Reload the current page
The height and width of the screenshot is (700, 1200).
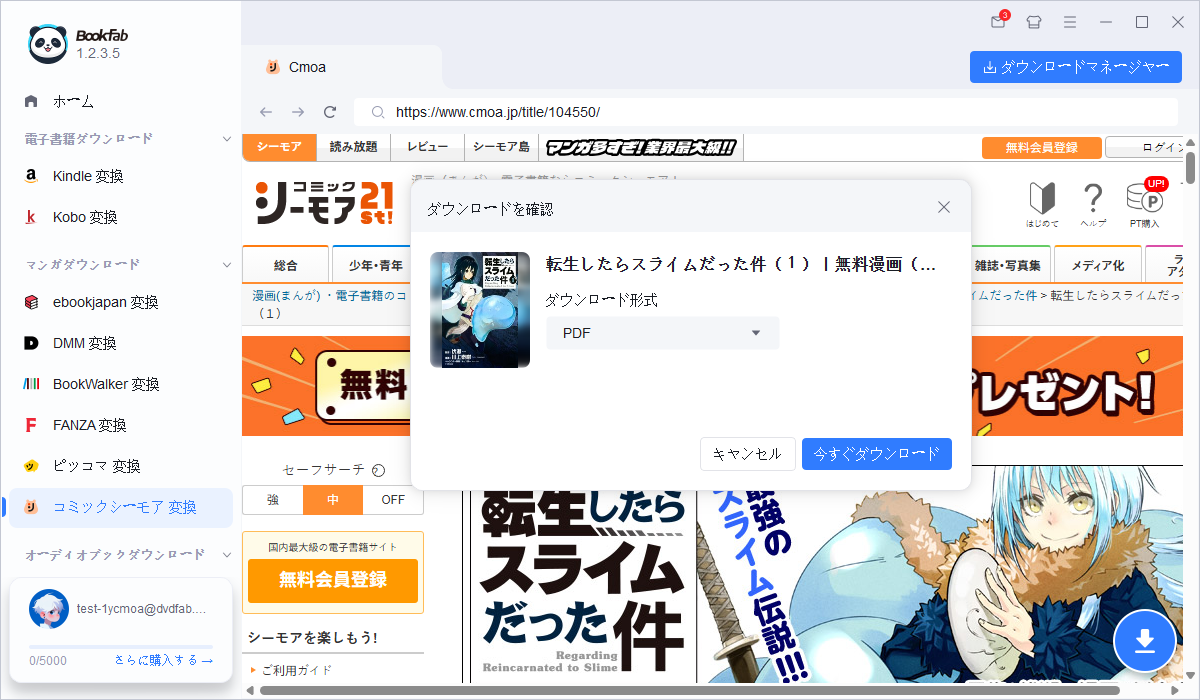(x=330, y=112)
